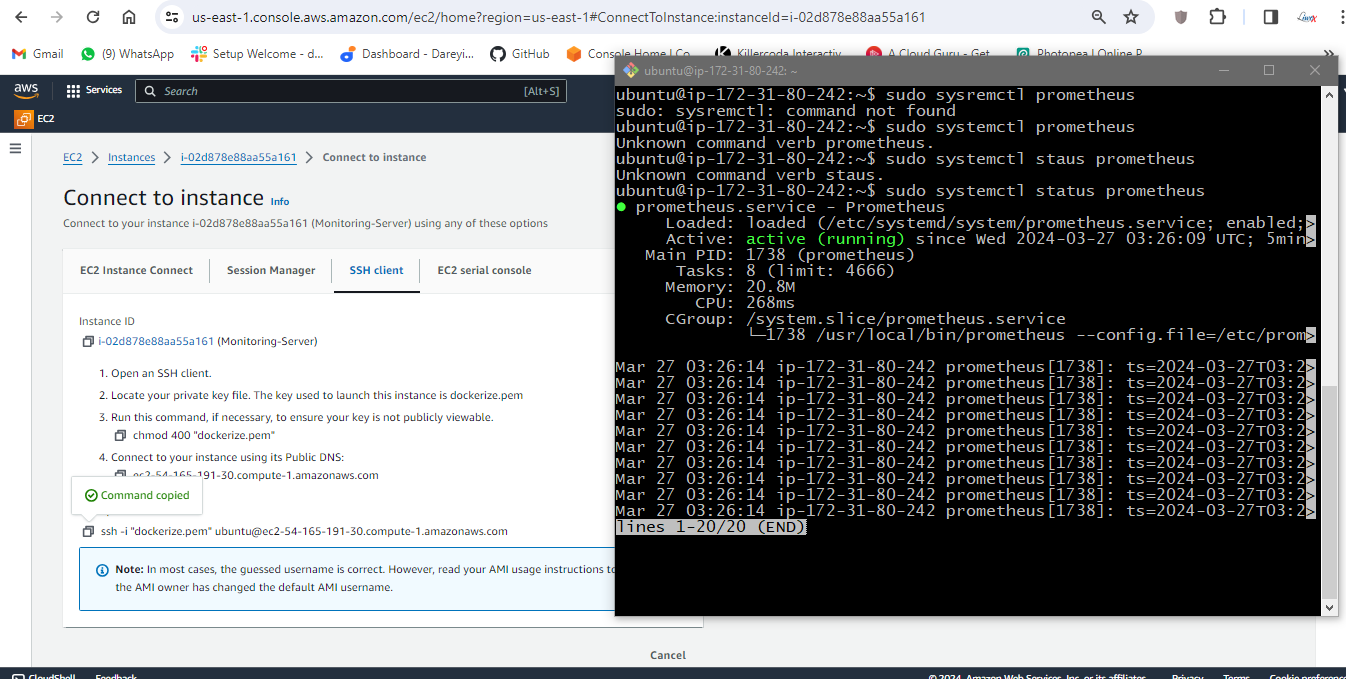Screen dimensions: 1346x679
Task: Open the EC2 serial console tab
Action: (484, 270)
